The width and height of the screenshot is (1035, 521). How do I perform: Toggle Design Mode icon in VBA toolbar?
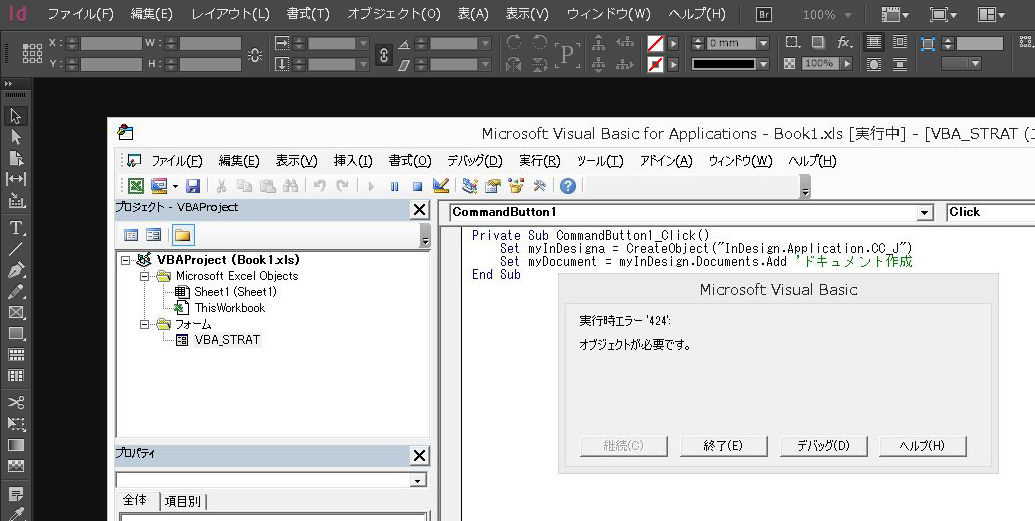[x=441, y=186]
